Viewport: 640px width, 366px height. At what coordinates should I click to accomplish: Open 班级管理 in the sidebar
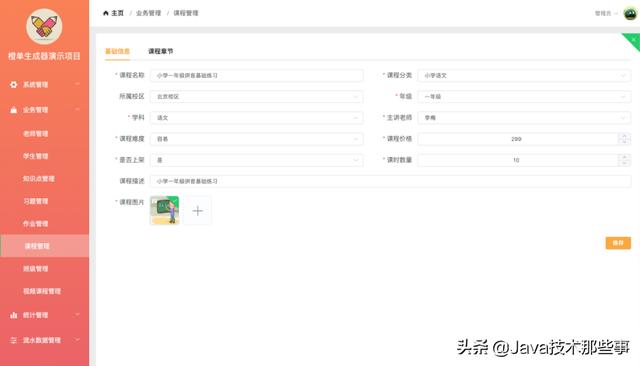[36, 268]
